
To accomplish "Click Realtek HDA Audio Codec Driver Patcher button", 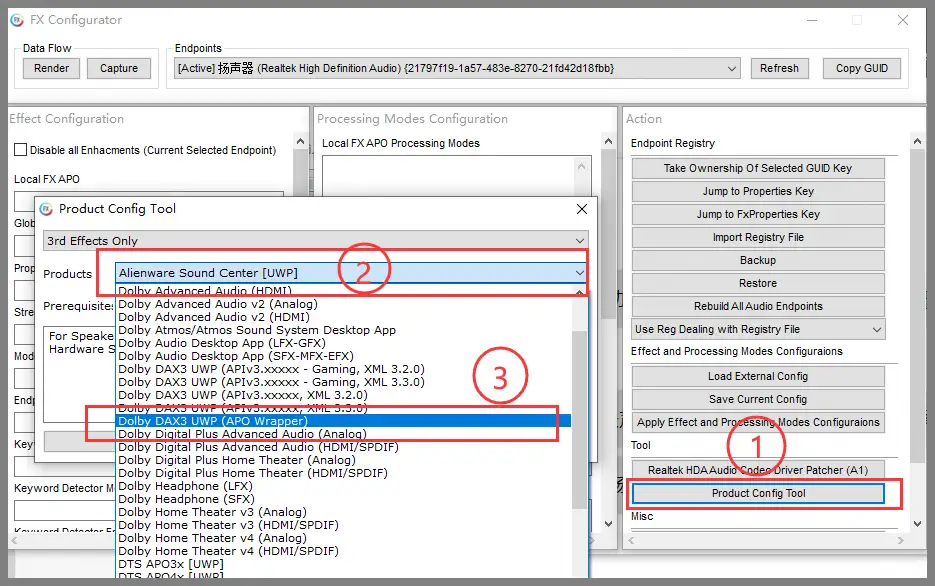I will click(x=758, y=470).
